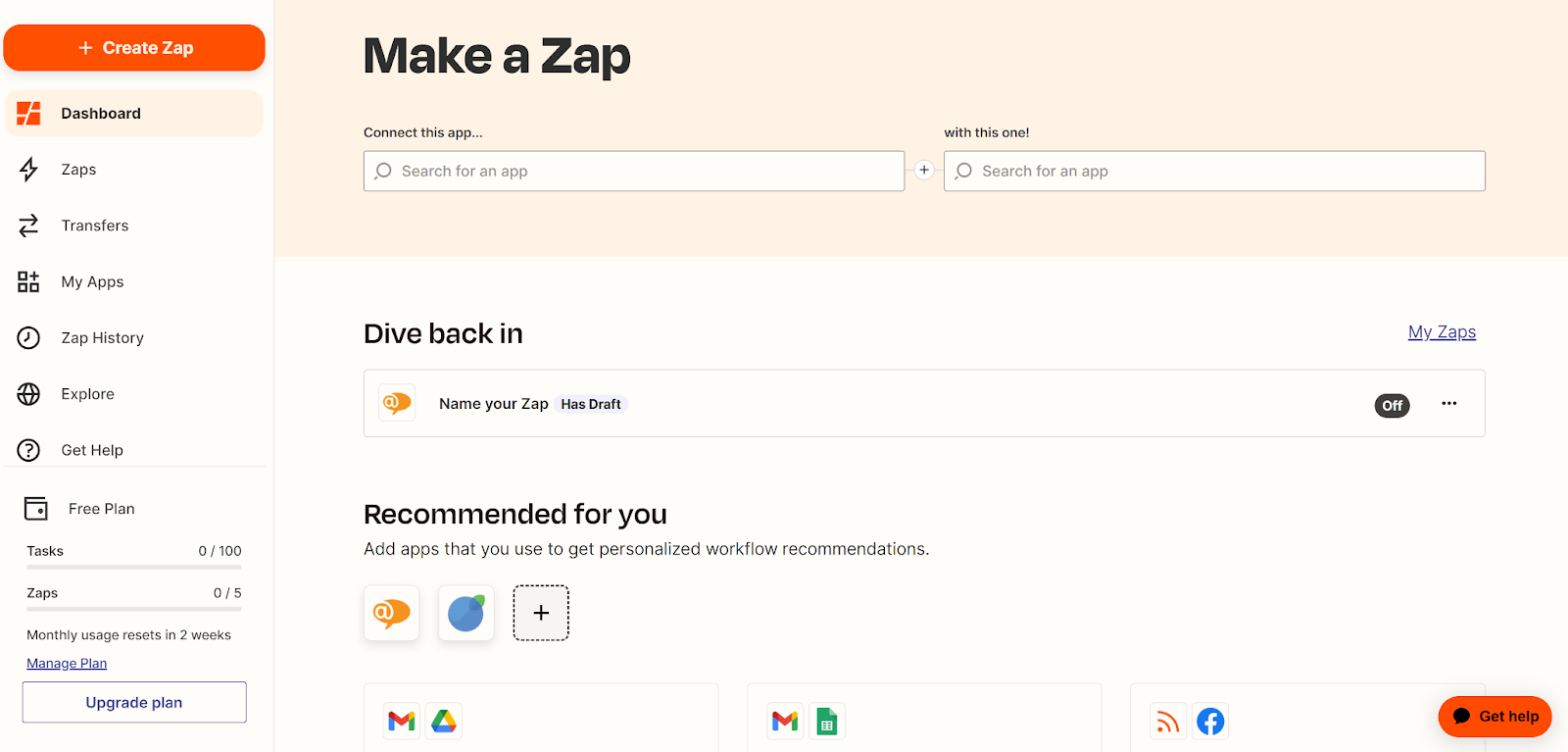Select the Free Plan menu item
The image size is (1568, 752).
[x=101, y=509]
